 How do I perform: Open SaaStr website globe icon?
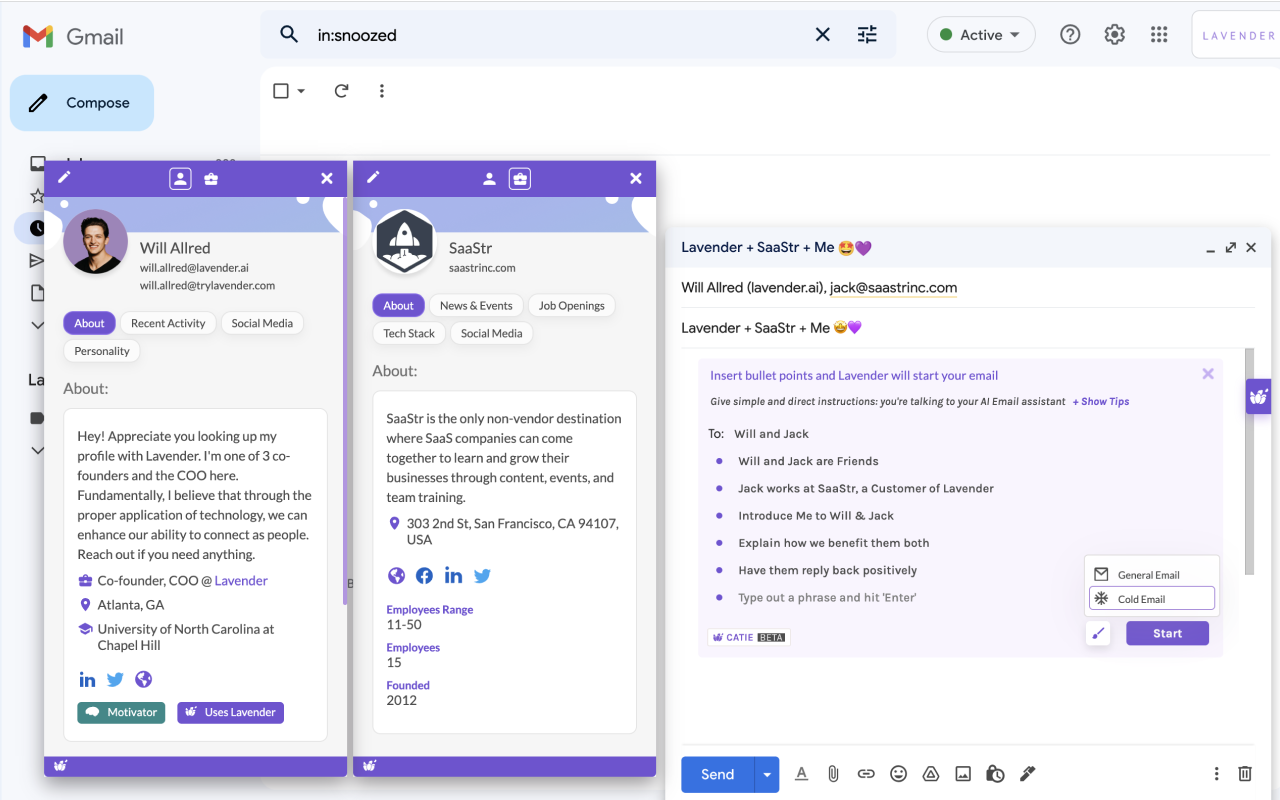(396, 576)
